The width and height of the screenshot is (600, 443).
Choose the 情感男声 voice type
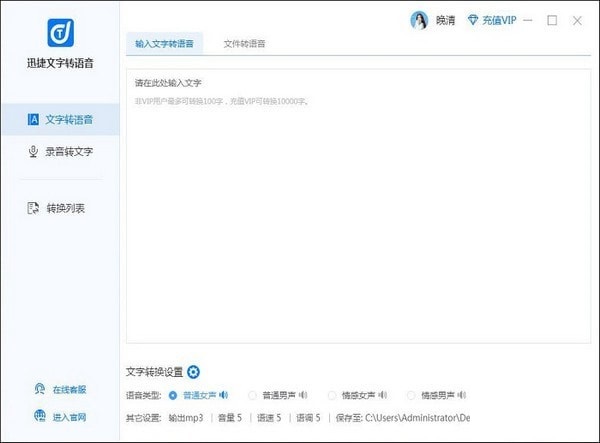[x=413, y=394]
